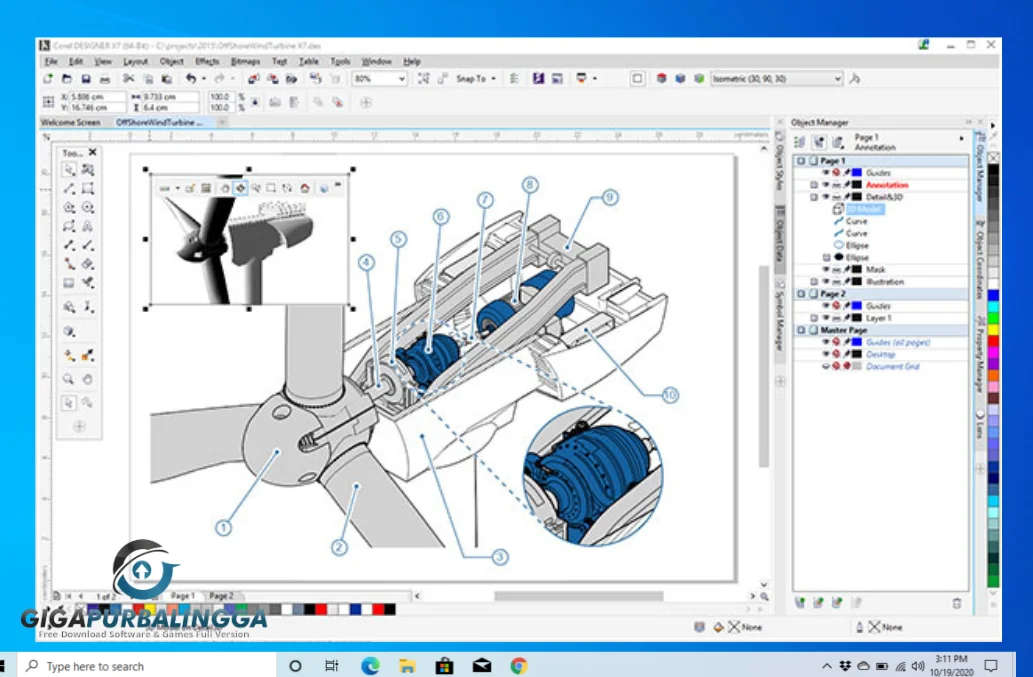Expand the Annotation layer node
The image size is (1033, 677).
click(x=814, y=184)
